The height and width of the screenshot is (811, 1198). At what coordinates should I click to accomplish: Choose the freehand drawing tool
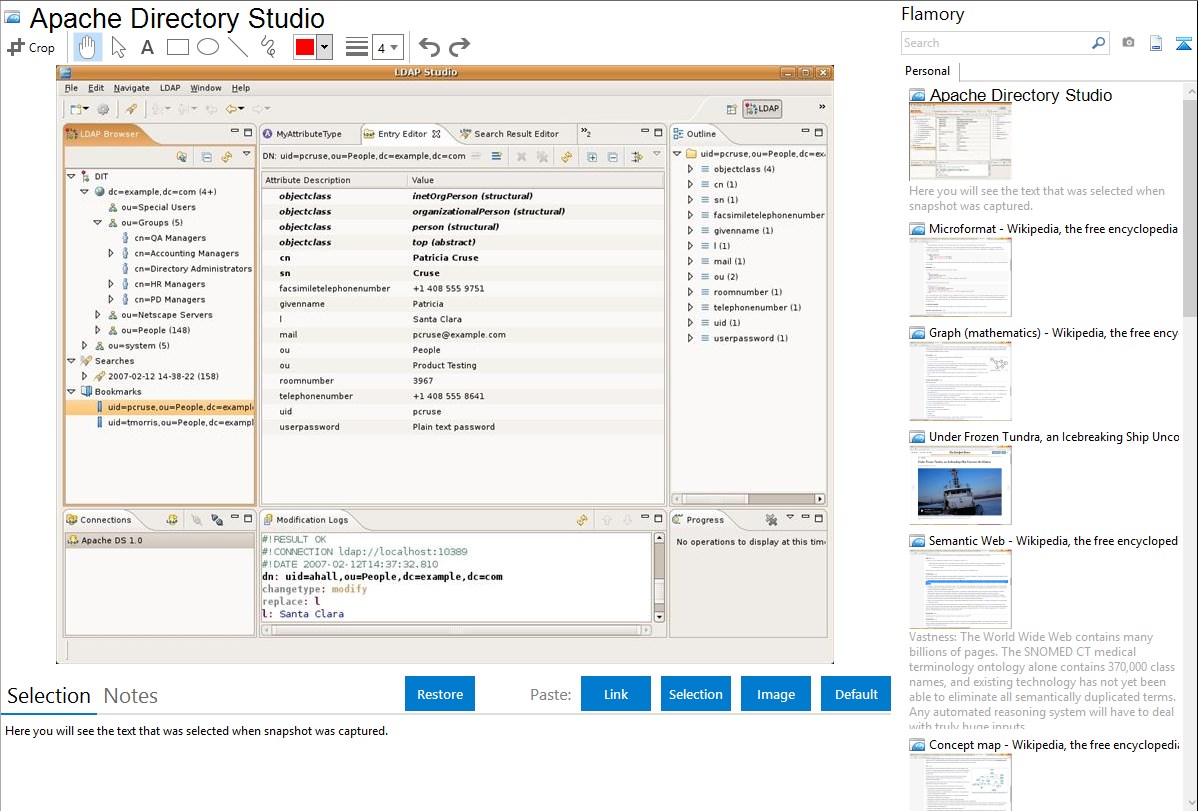tap(268, 47)
